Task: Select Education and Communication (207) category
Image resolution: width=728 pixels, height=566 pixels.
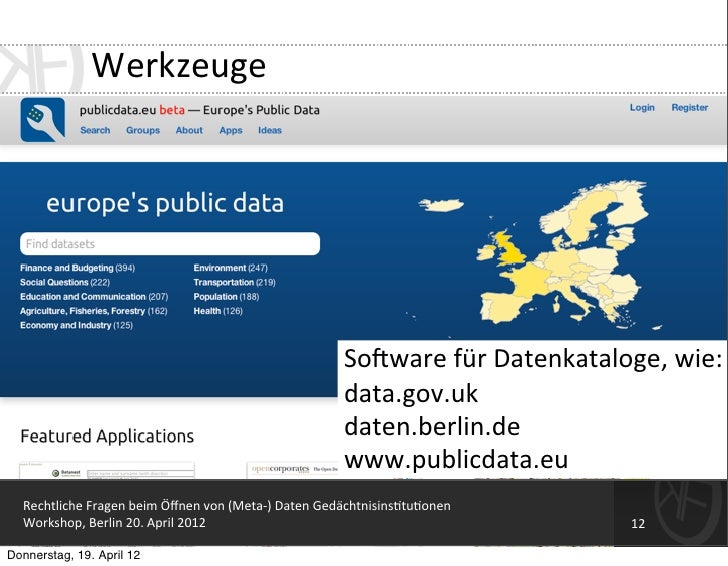Action: [x=94, y=297]
